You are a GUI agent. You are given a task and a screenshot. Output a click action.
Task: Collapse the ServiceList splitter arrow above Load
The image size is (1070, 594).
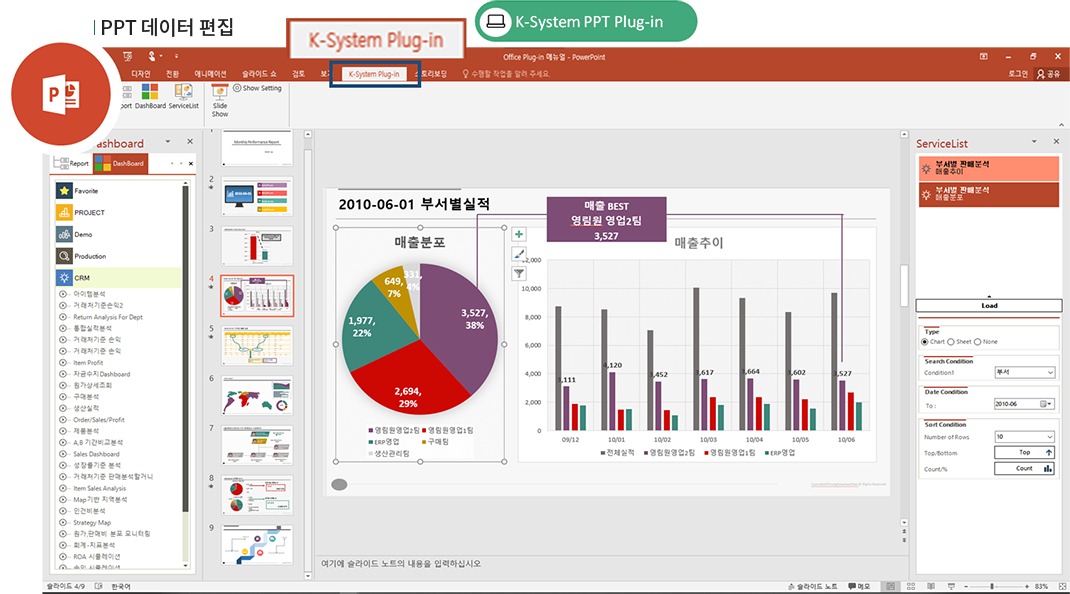tap(989, 296)
